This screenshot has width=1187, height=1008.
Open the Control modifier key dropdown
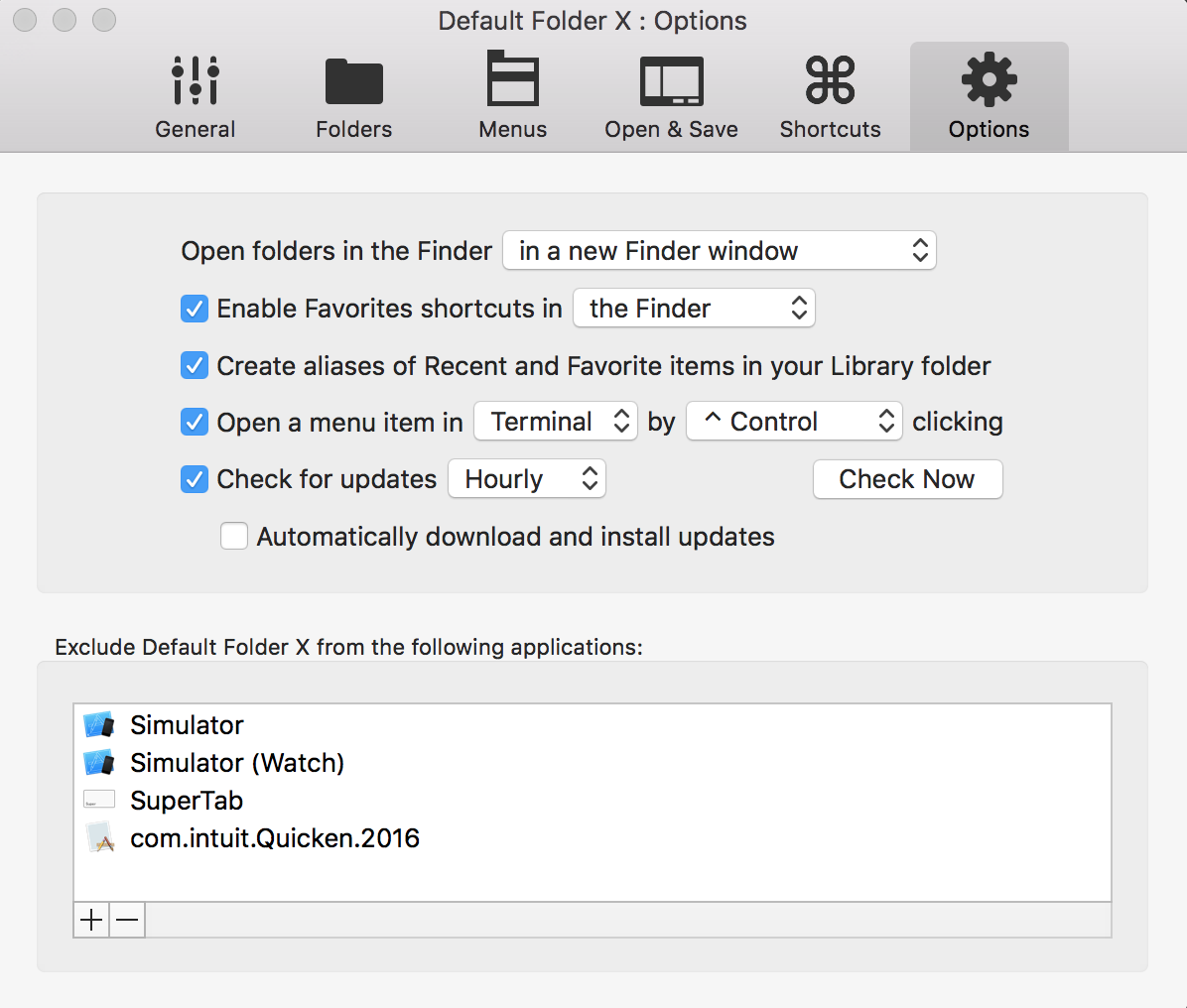point(794,421)
